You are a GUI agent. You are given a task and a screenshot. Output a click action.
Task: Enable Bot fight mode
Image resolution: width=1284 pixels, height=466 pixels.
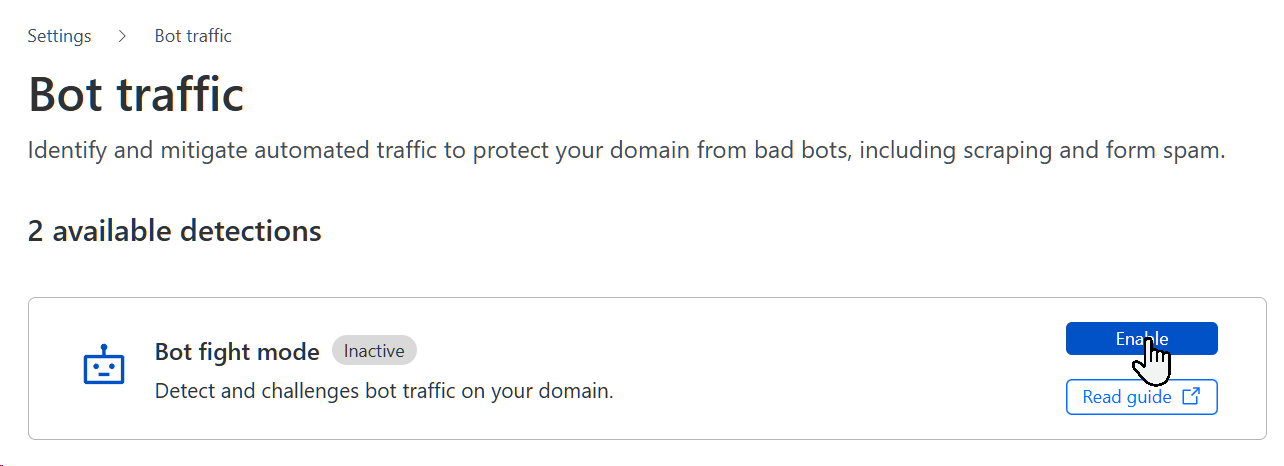click(x=1141, y=339)
